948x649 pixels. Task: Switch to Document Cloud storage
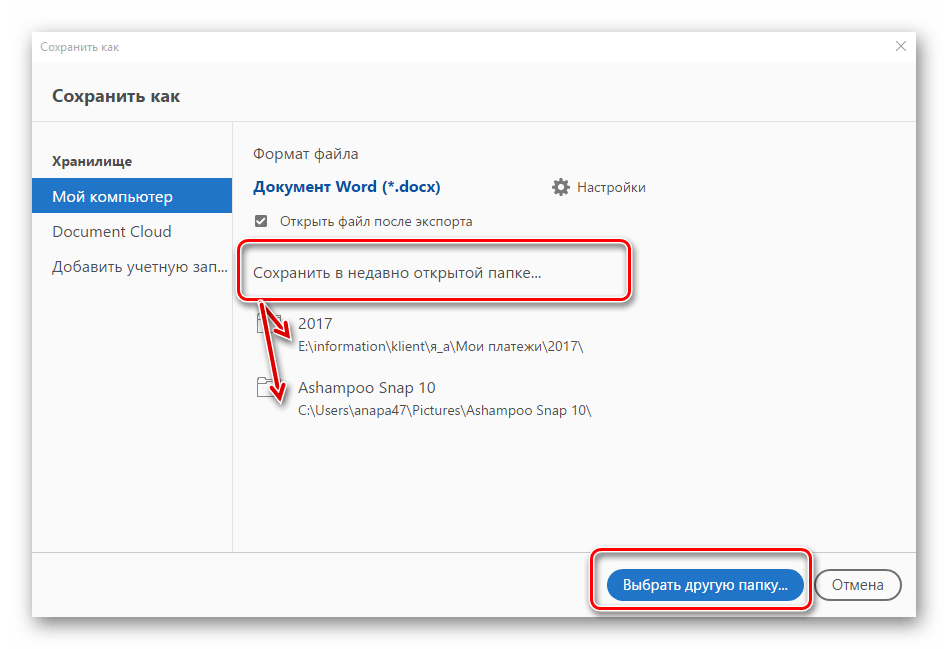(112, 232)
